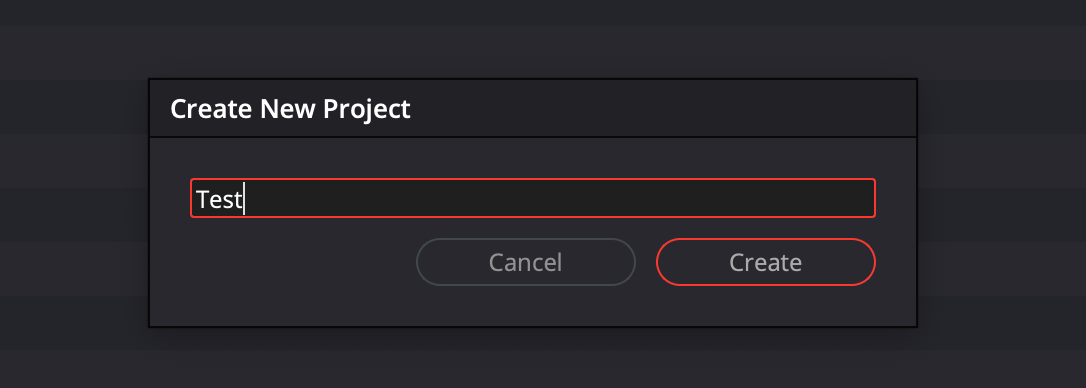The image size is (1086, 388).
Task: Click the Create New Project heading text
Action: pos(290,109)
